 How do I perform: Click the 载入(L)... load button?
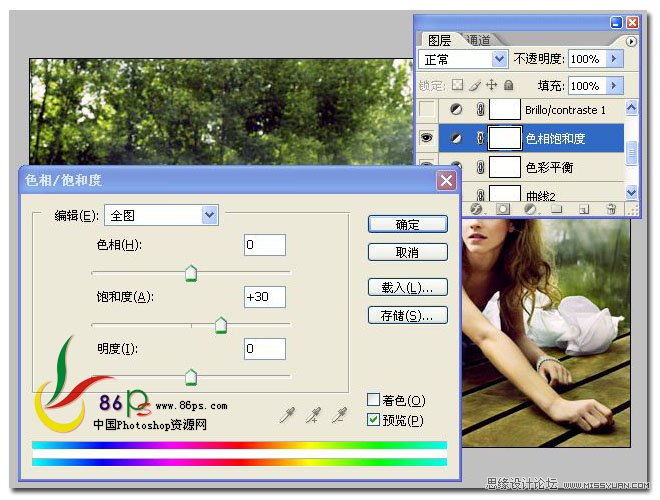[x=407, y=287]
